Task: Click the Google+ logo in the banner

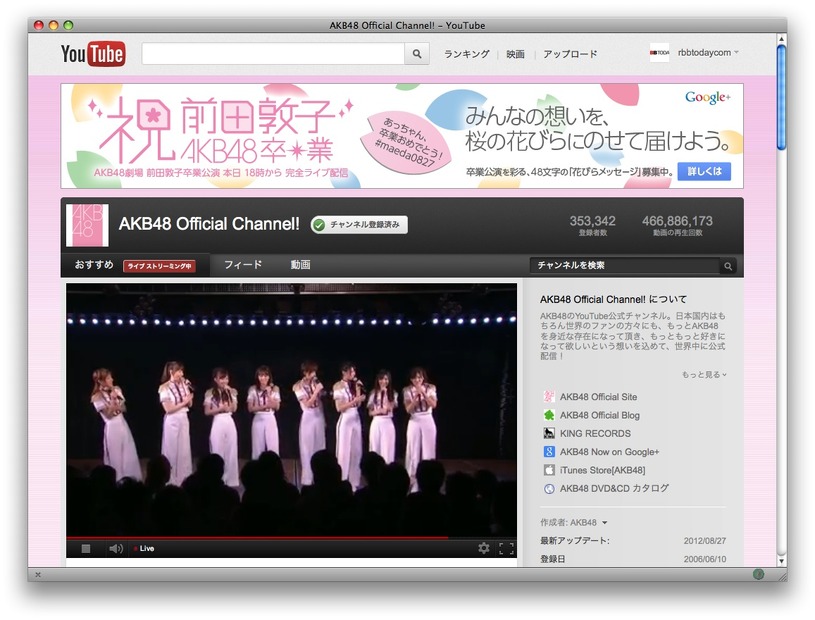Action: [x=707, y=97]
